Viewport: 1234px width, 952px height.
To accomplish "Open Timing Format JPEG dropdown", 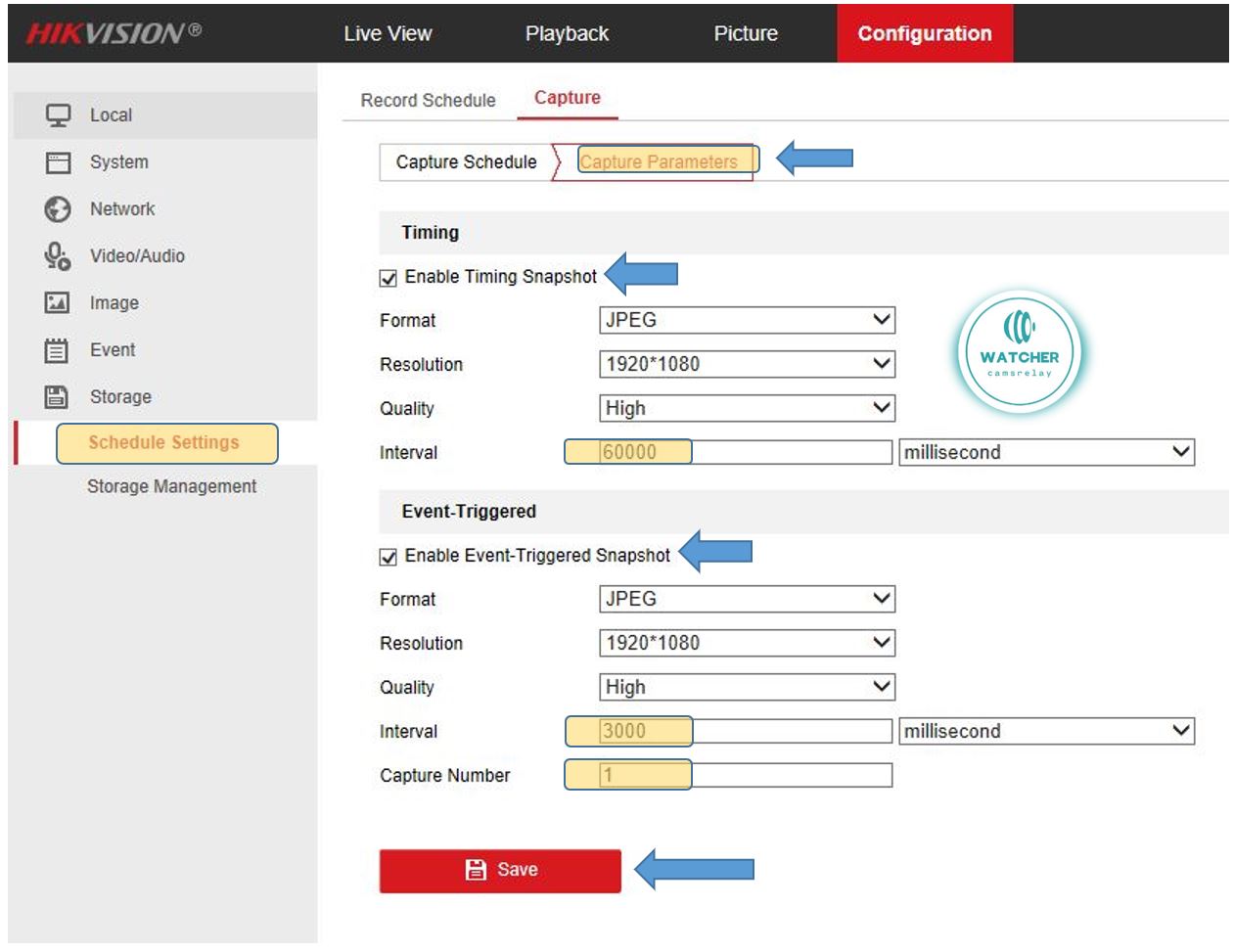I will [747, 320].
